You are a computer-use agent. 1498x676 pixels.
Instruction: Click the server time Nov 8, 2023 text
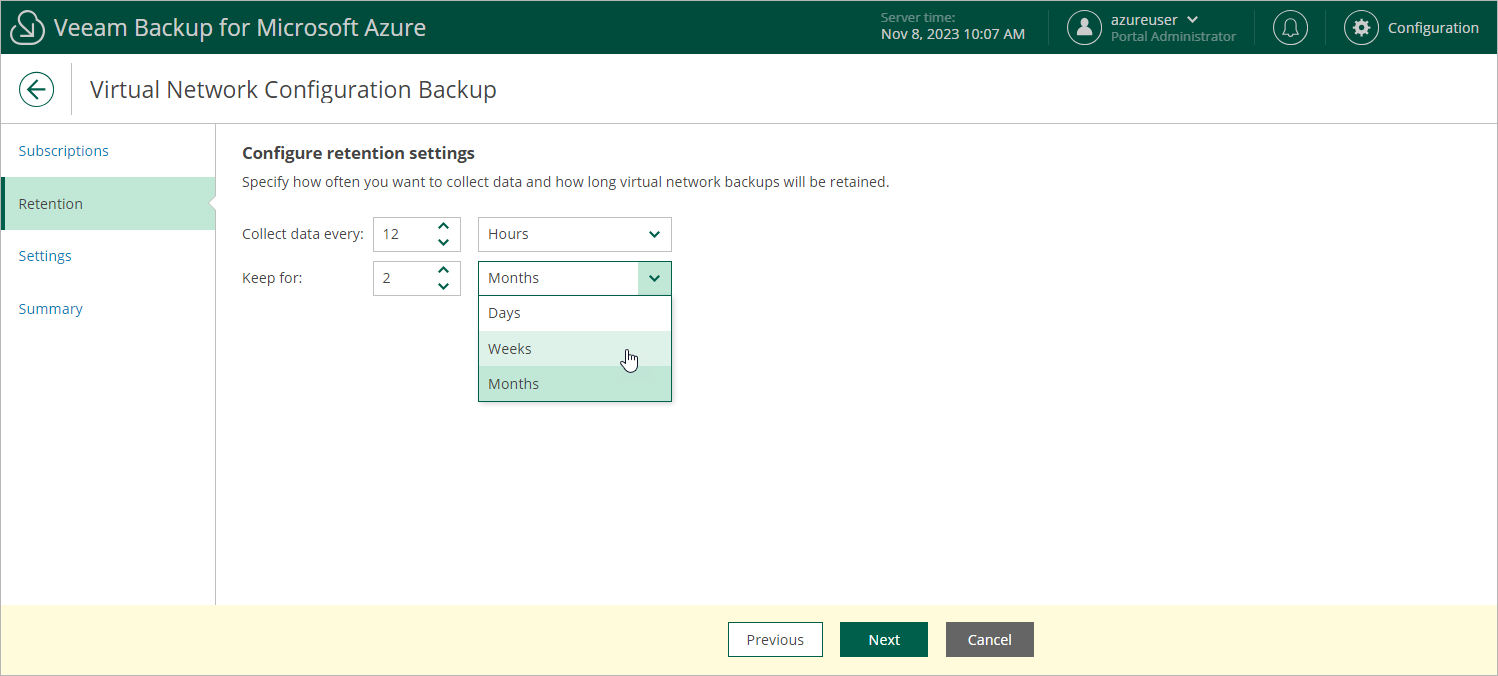pyautogui.click(x=953, y=34)
